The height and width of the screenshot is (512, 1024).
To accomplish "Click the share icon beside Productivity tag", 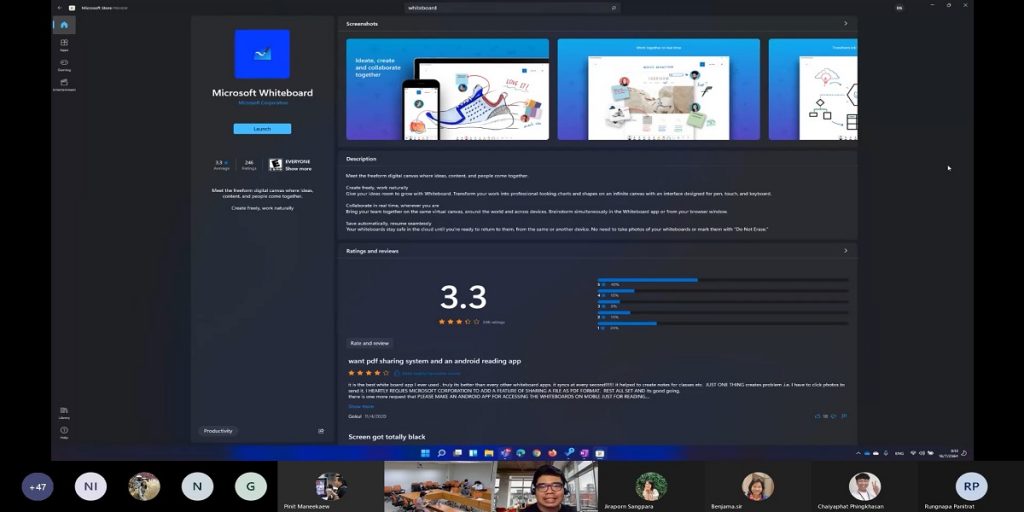I will point(321,431).
